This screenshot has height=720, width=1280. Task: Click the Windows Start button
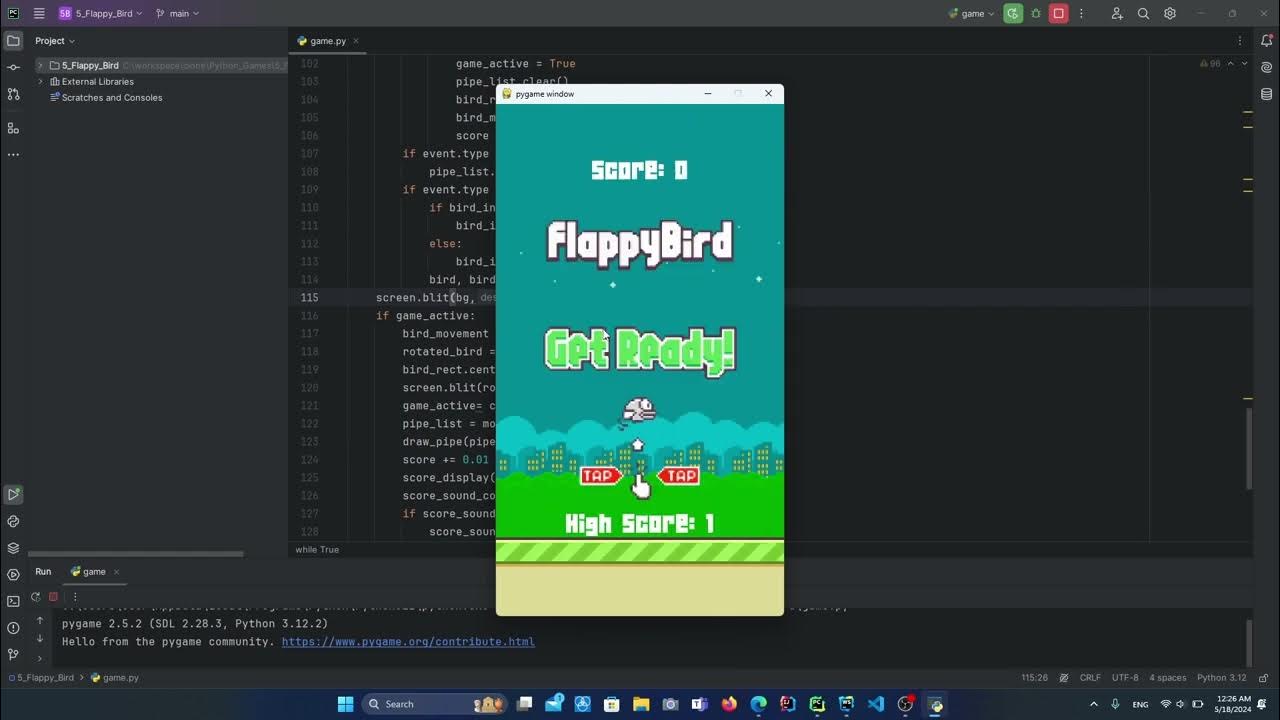(346, 703)
